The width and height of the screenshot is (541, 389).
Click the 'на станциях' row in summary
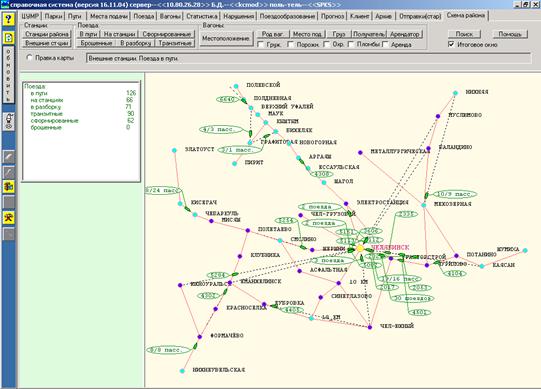pos(83,100)
